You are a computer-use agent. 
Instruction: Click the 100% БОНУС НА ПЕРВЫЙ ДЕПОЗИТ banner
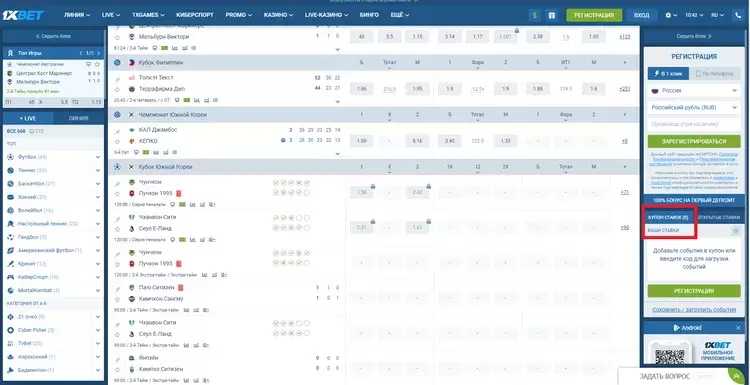click(694, 200)
